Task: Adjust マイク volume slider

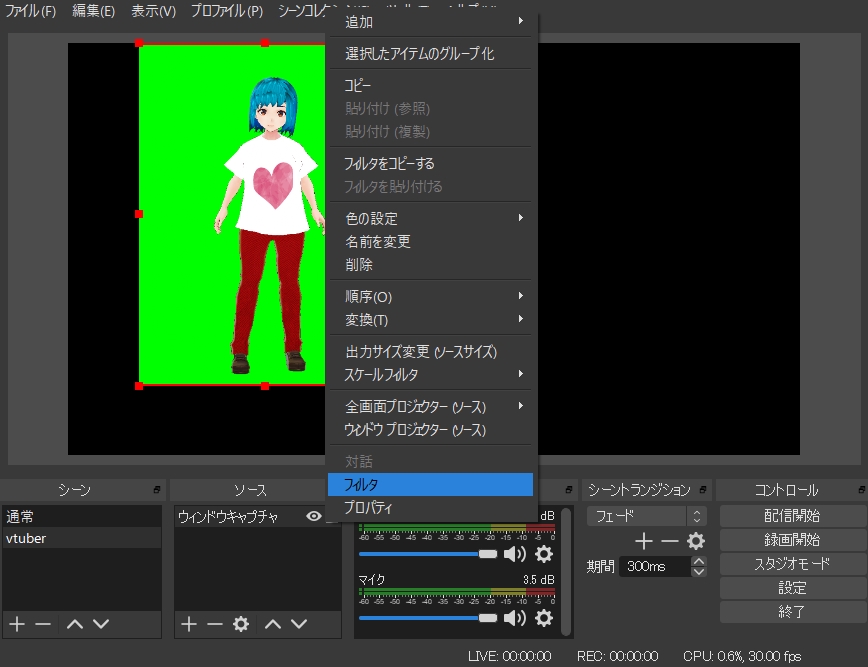Action: pyautogui.click(x=428, y=618)
